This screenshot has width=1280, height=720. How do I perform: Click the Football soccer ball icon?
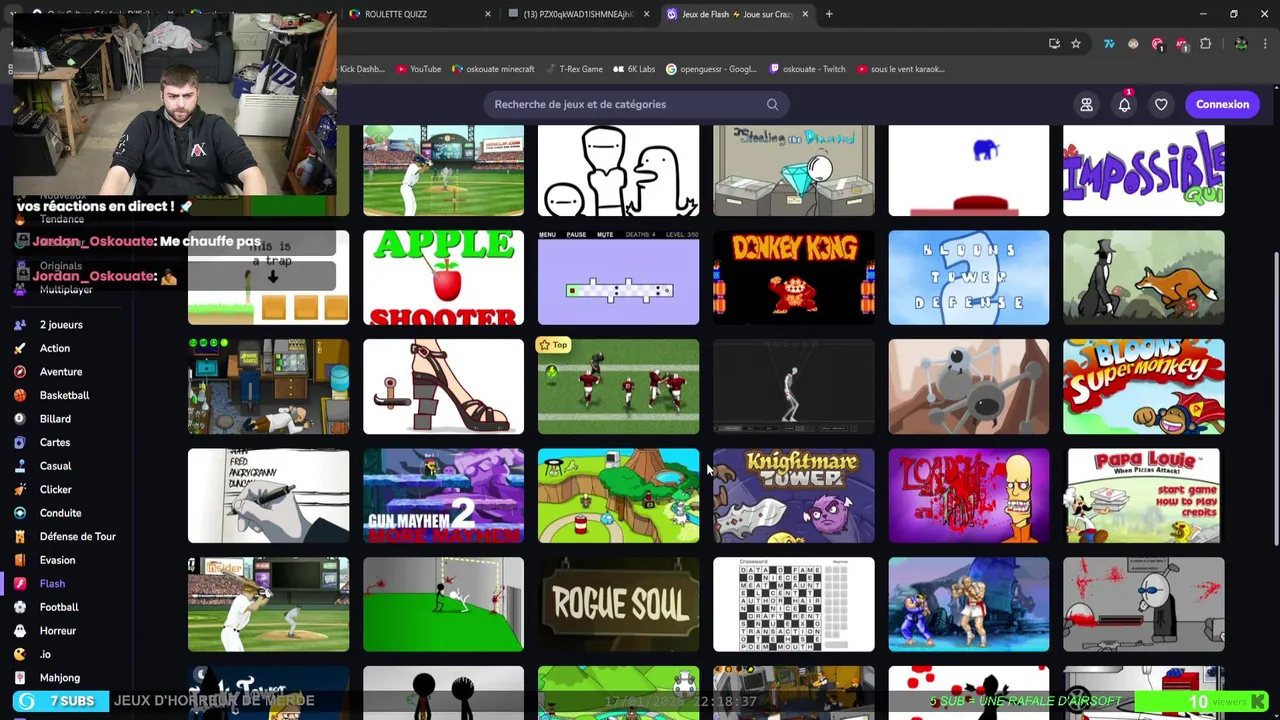pyautogui.click(x=19, y=607)
